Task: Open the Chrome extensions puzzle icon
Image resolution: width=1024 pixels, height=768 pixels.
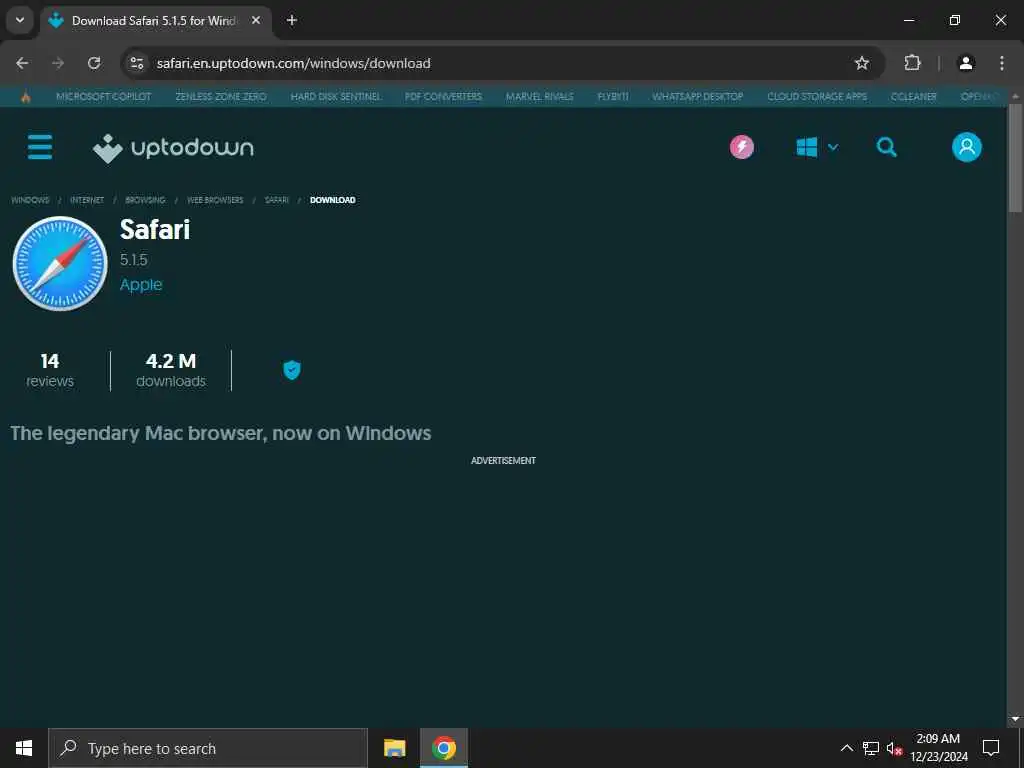Action: pyautogui.click(x=912, y=63)
